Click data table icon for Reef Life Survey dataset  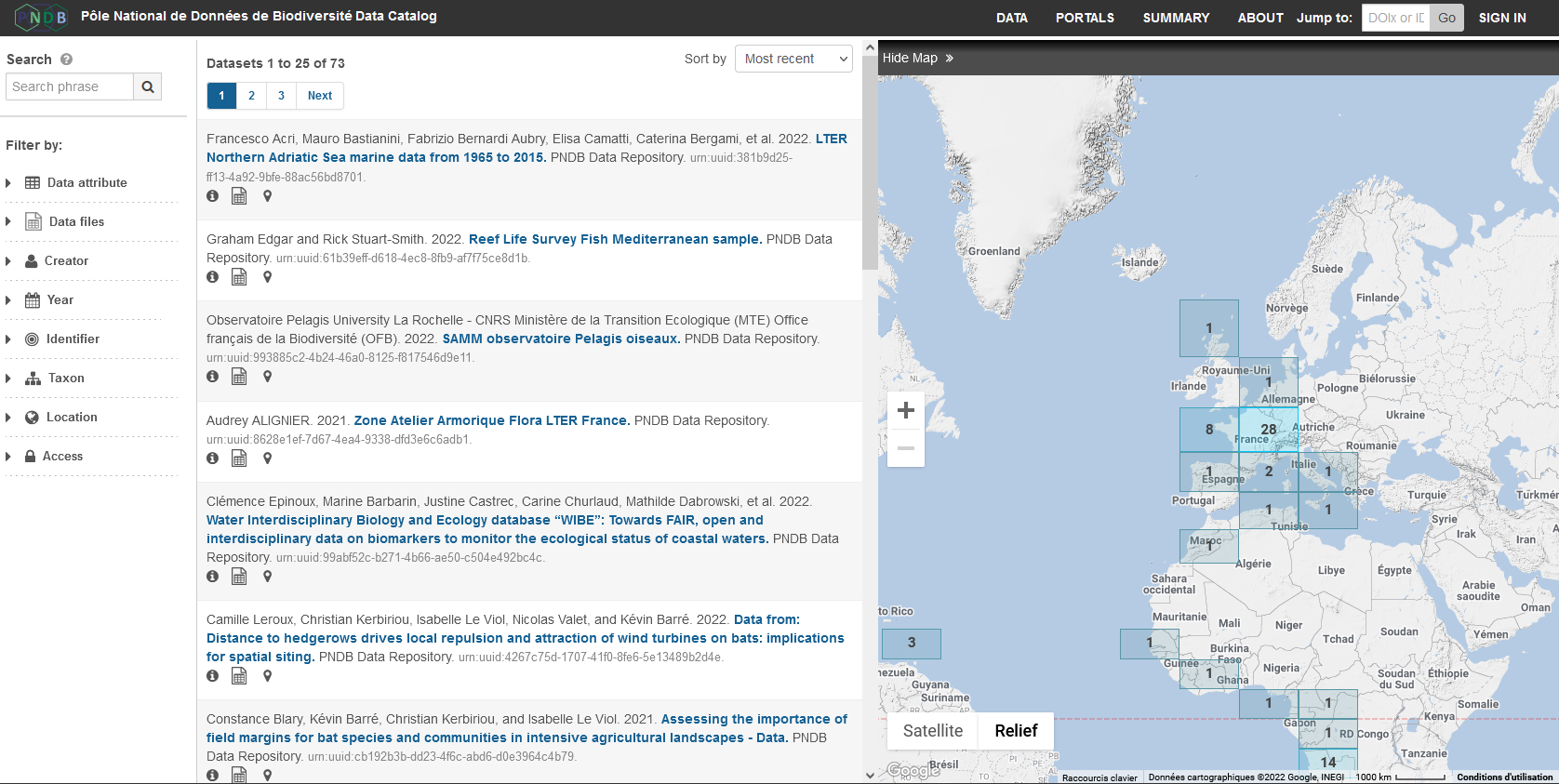coord(239,277)
